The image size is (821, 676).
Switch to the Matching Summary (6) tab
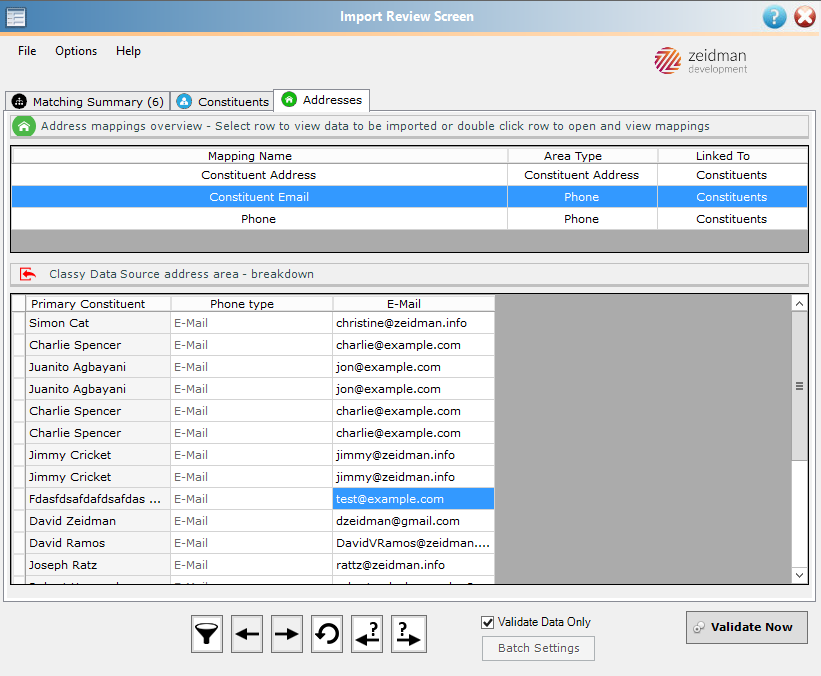[88, 101]
